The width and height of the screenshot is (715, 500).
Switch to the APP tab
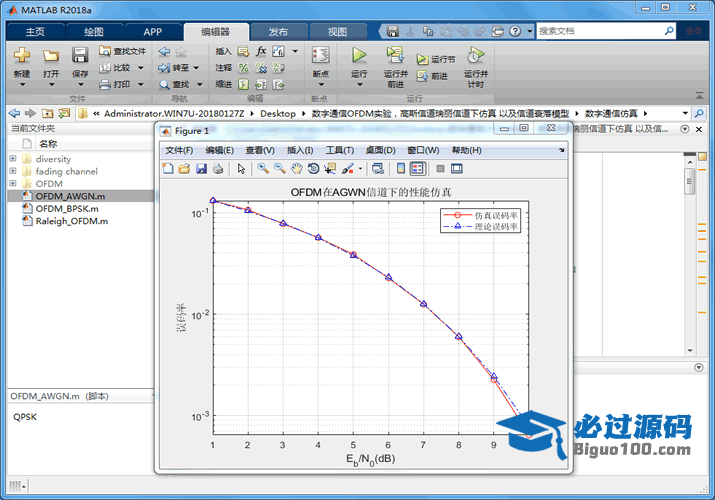(x=152, y=31)
